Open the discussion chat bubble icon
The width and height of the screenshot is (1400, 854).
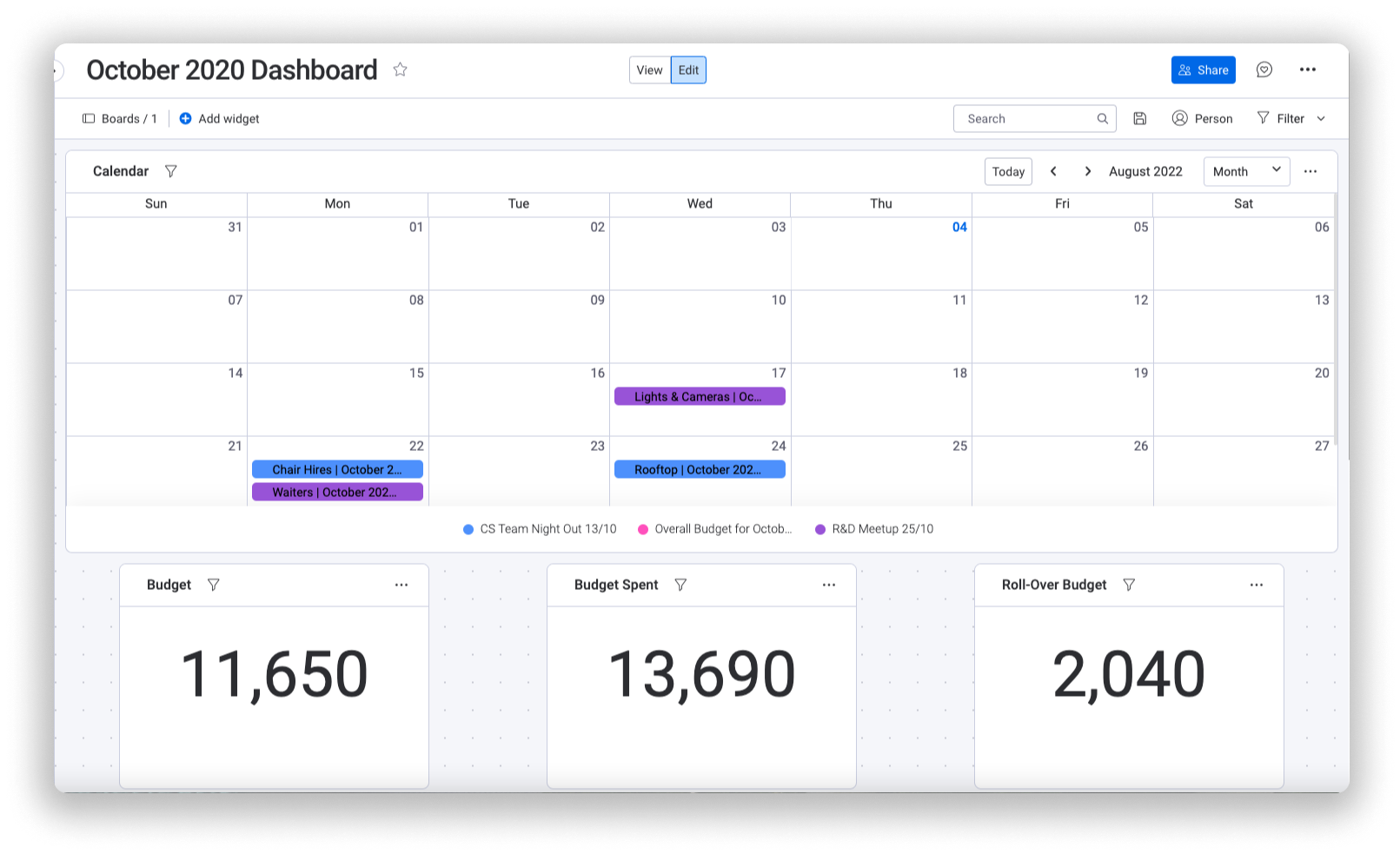coord(1264,70)
